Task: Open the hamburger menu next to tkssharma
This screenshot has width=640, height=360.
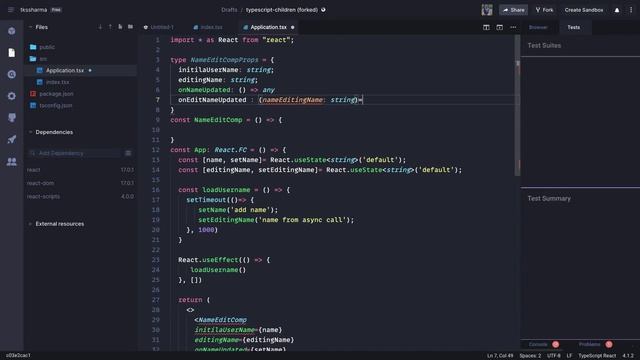Action: 11,10
